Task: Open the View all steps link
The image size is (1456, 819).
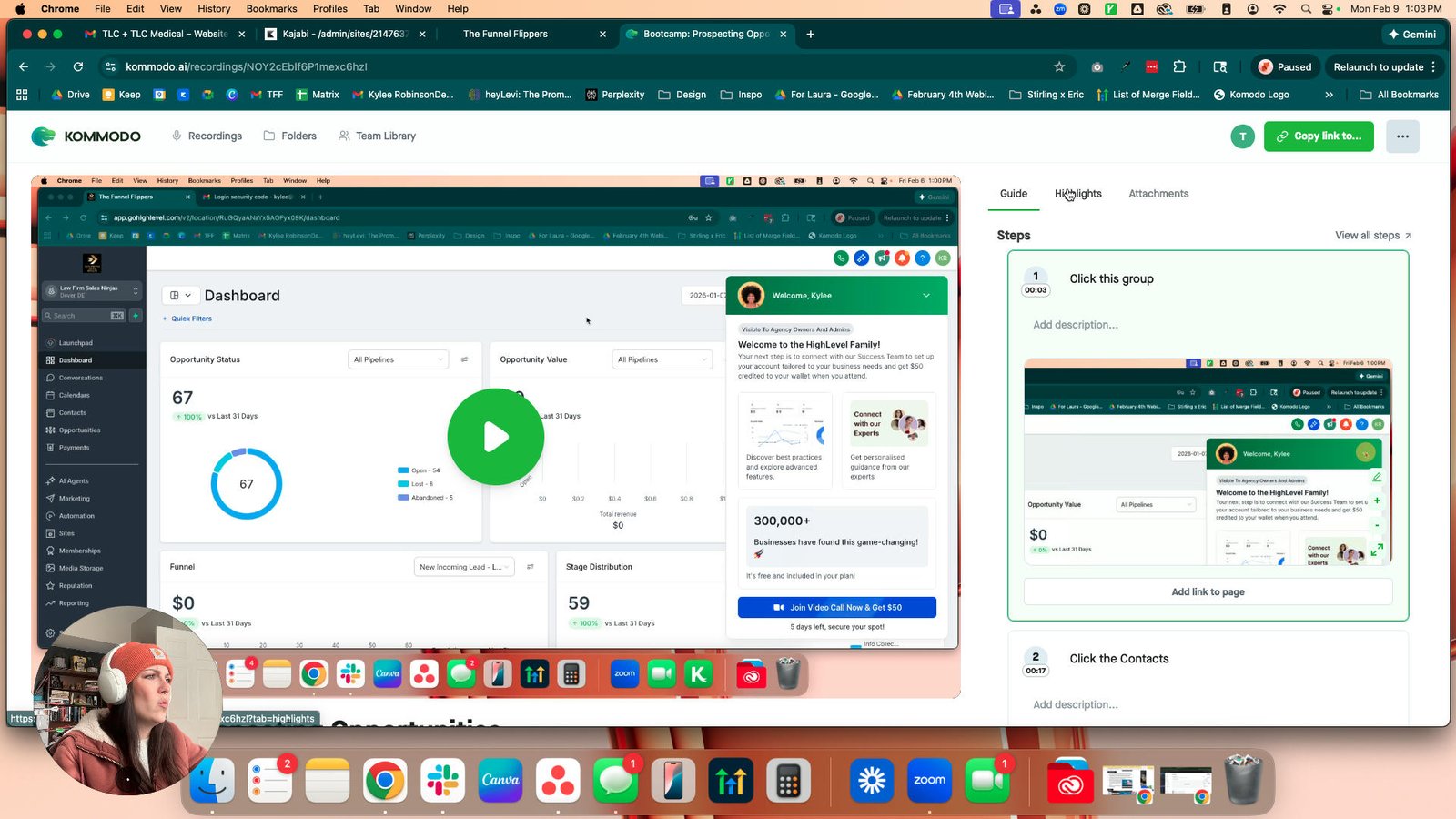Action: pos(1373,236)
